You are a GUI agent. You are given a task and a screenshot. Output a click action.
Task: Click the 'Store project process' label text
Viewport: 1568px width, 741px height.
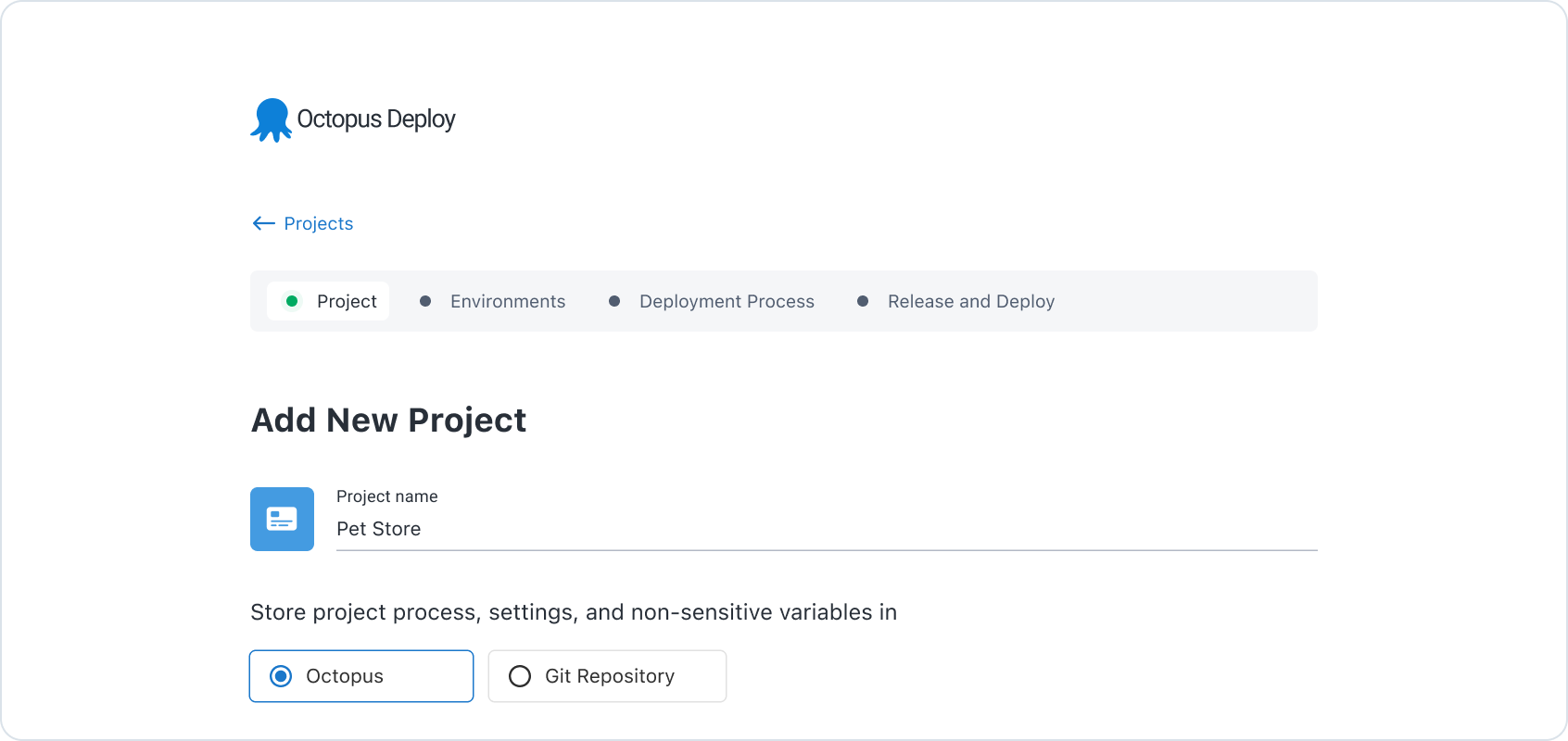tap(574, 612)
